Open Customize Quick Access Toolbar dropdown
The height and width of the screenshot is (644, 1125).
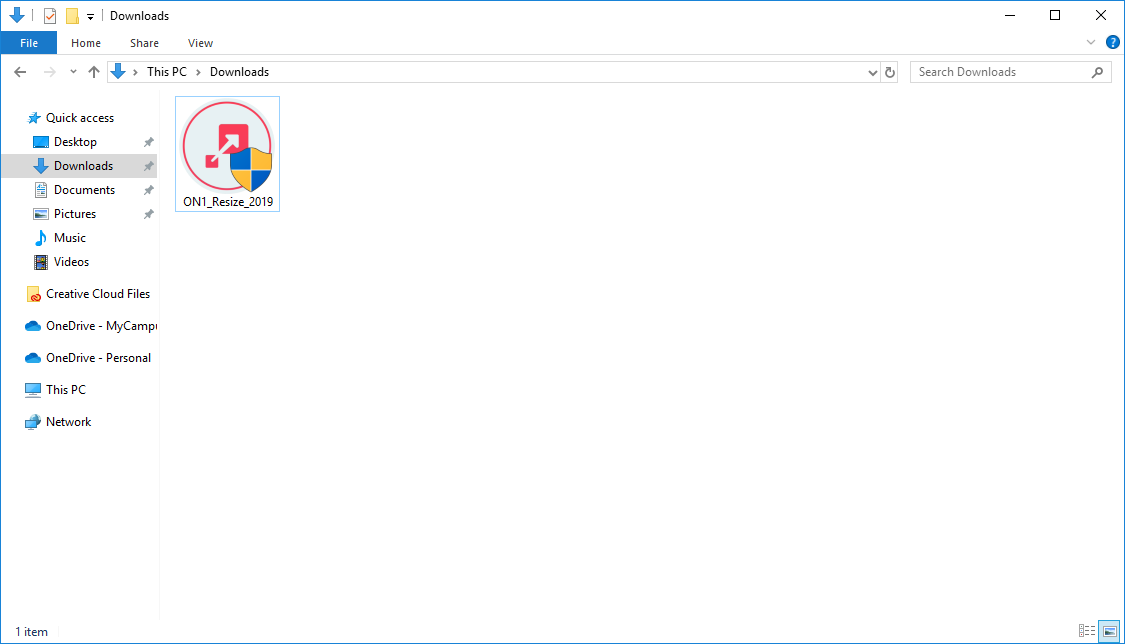point(90,16)
